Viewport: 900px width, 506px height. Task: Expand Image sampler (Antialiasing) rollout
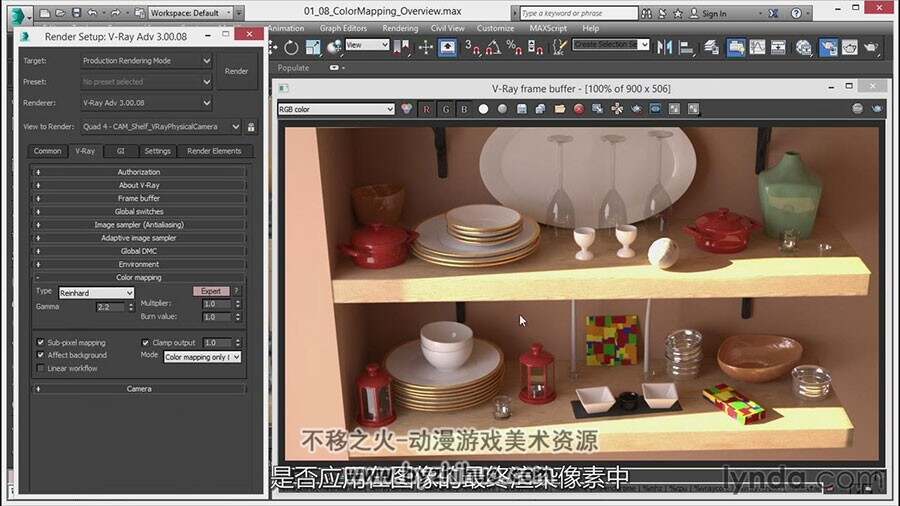(x=139, y=225)
